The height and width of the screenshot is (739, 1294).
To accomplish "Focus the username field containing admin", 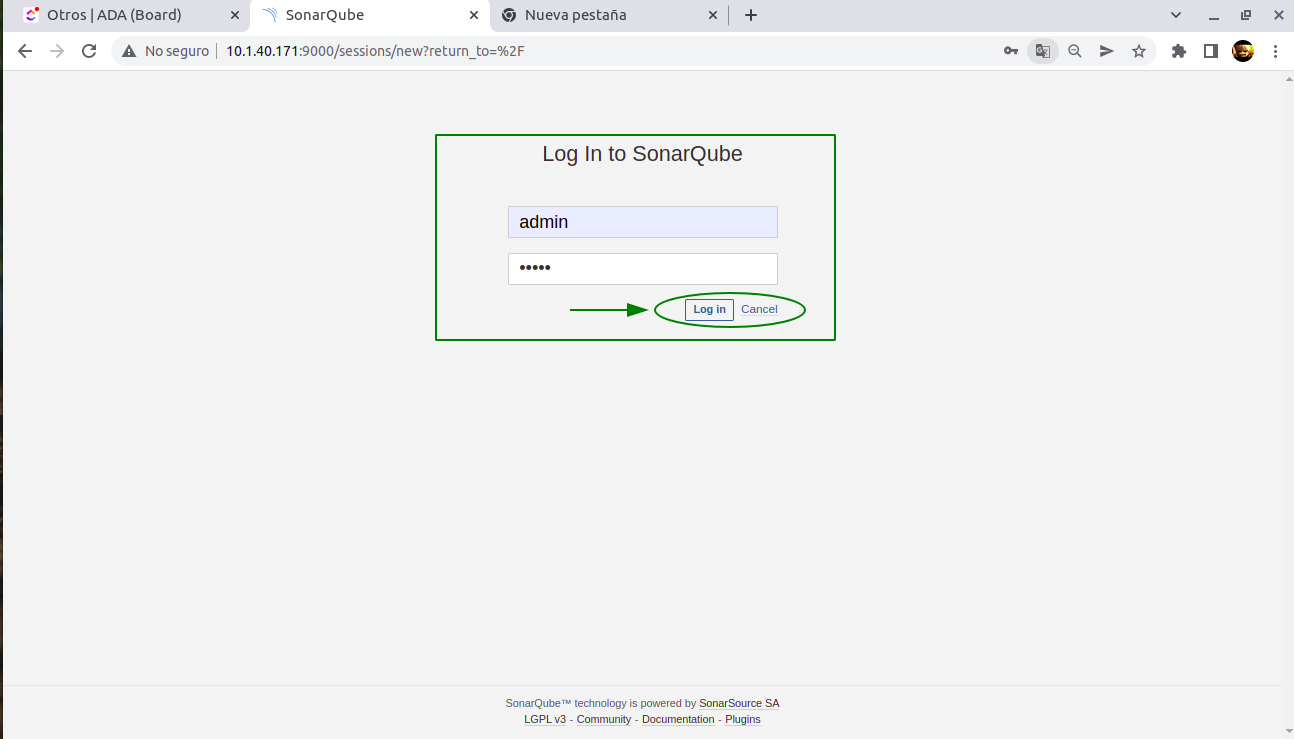I will [643, 222].
